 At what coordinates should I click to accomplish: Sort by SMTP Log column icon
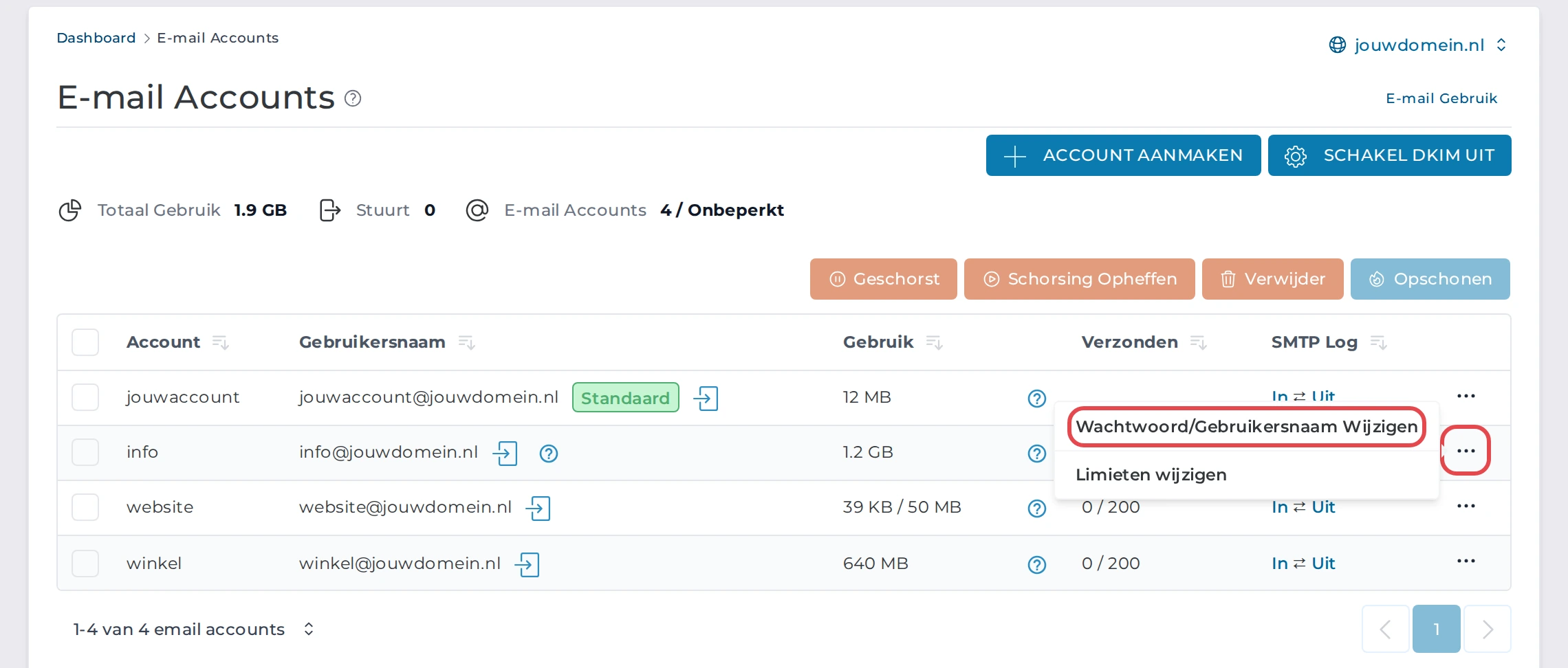pos(1379,342)
